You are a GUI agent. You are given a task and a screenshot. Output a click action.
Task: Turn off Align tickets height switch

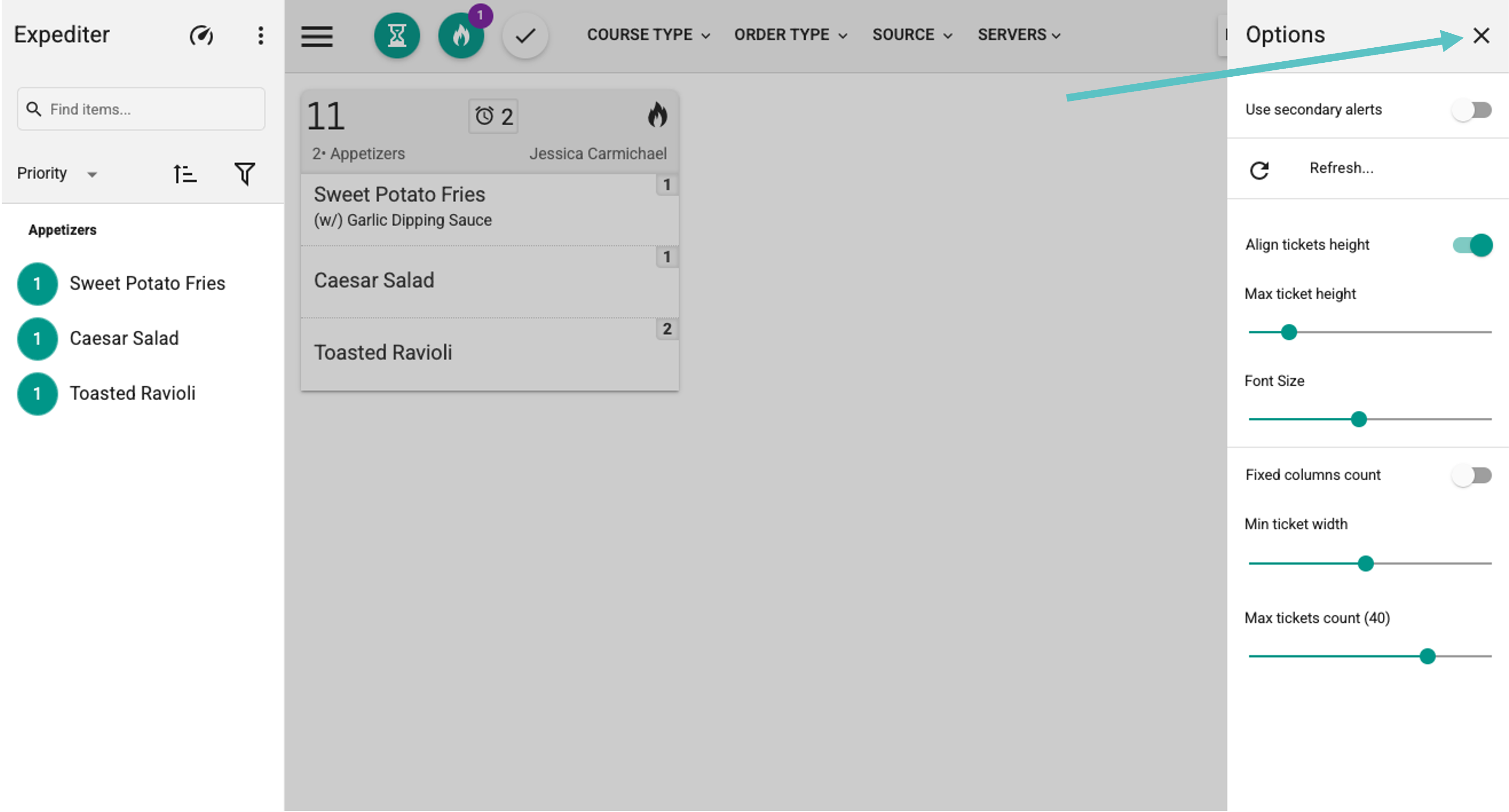pyautogui.click(x=1472, y=245)
